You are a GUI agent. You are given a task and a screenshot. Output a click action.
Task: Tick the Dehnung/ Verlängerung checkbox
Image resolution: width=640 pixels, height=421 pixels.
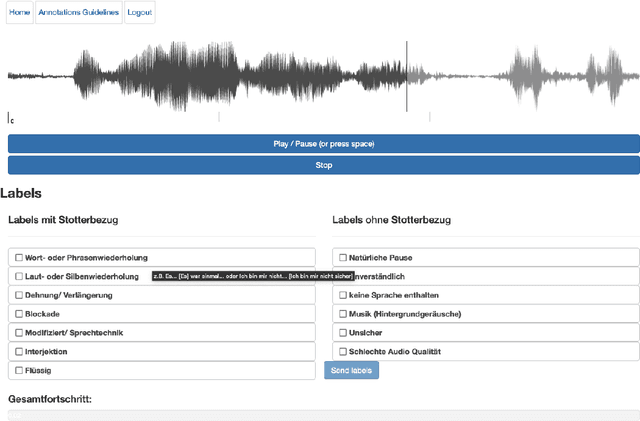click(x=19, y=295)
